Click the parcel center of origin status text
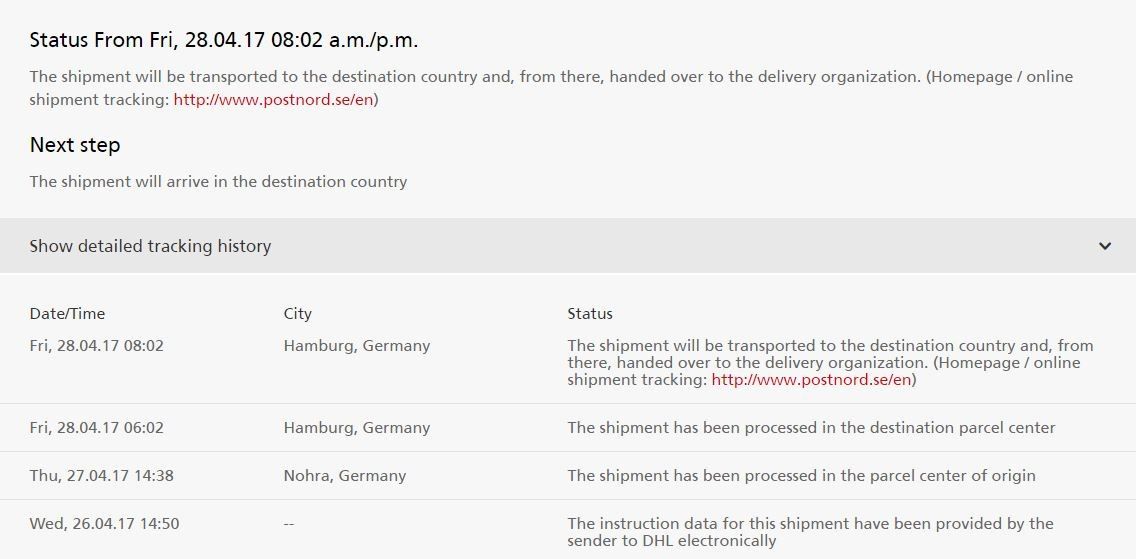The image size is (1136, 559). point(801,476)
